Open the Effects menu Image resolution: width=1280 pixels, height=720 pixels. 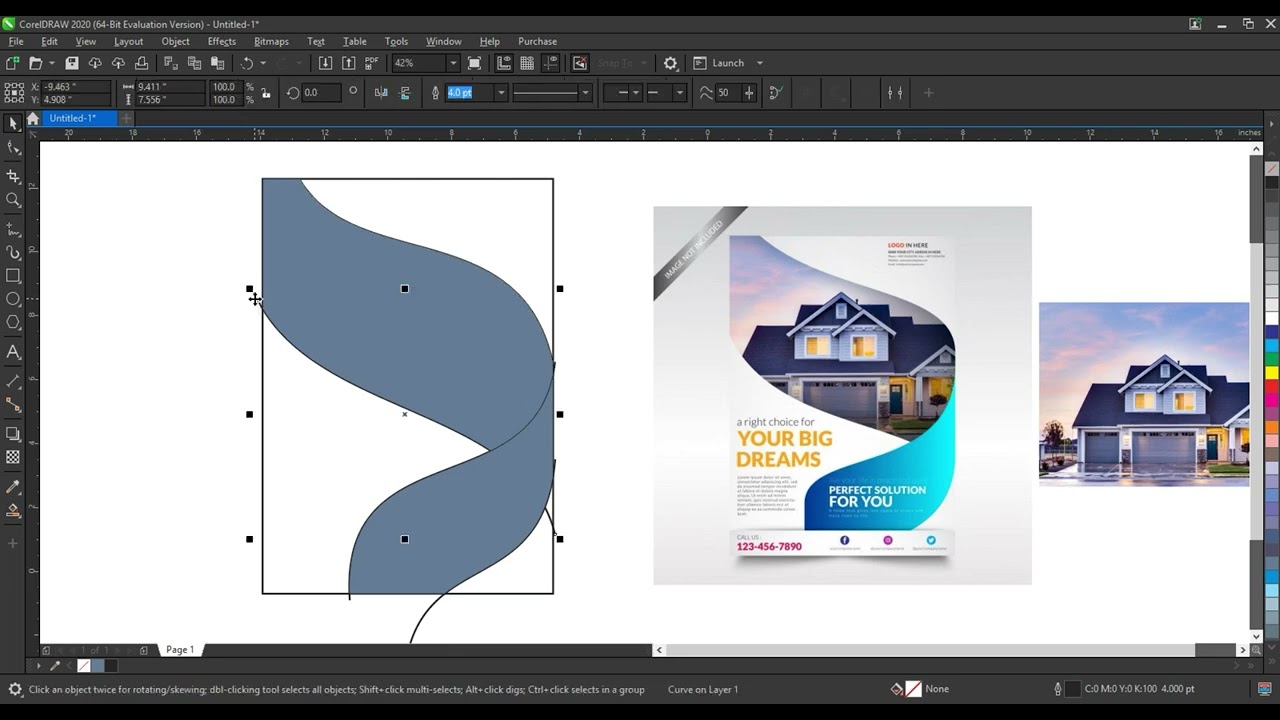pyautogui.click(x=222, y=41)
